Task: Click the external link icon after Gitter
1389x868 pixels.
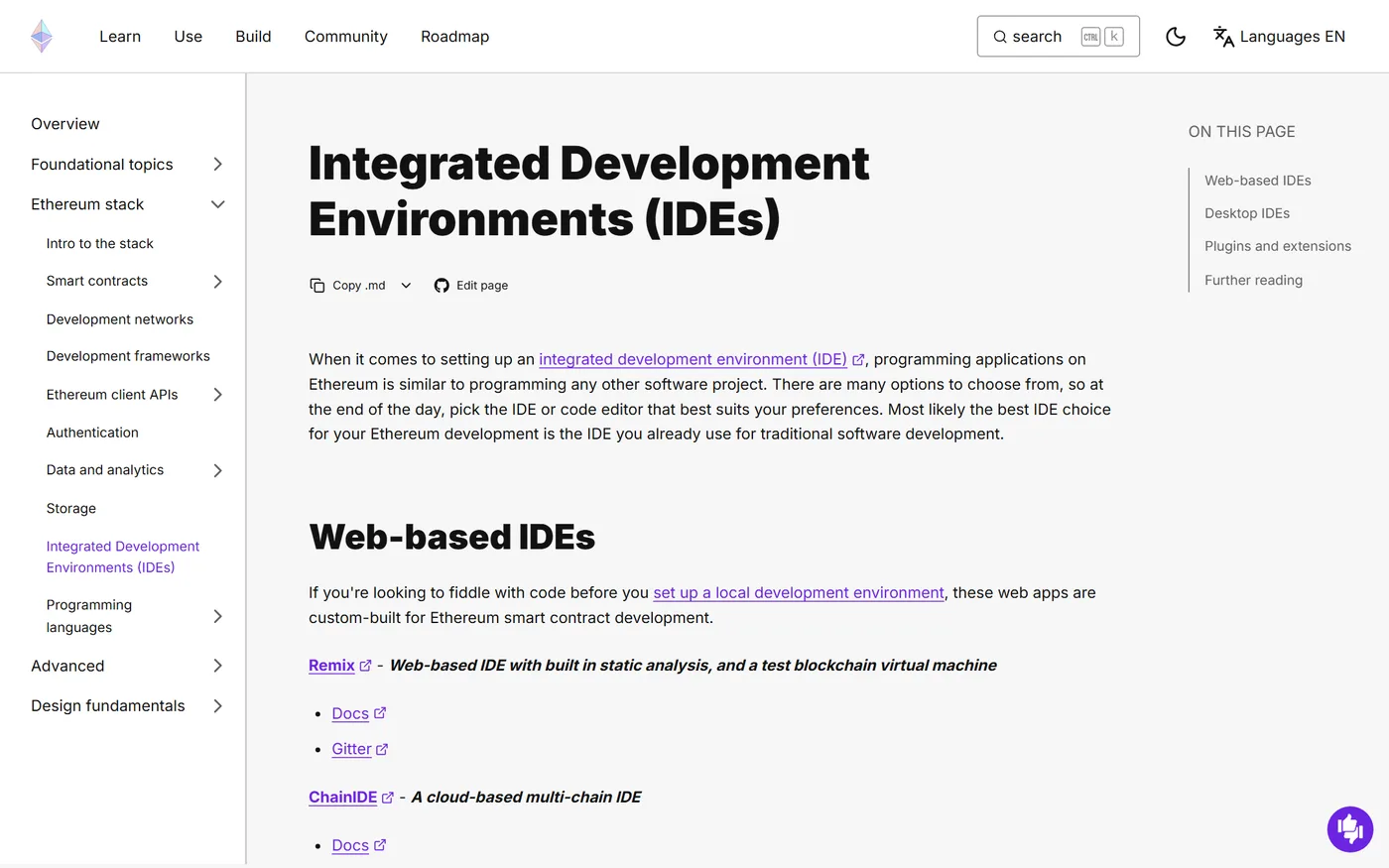Action: coord(382,750)
